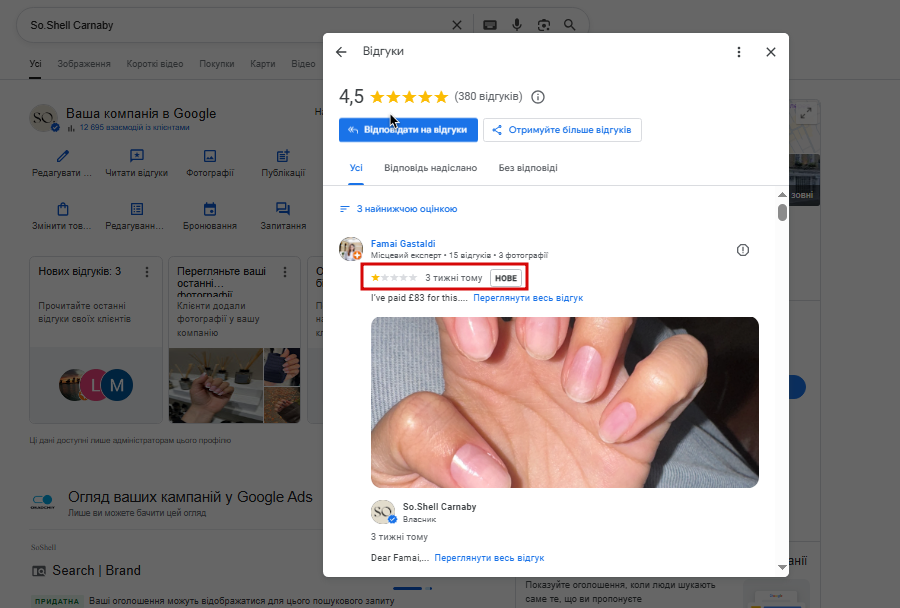Click the Редагуванн... list icon

(x=137, y=209)
